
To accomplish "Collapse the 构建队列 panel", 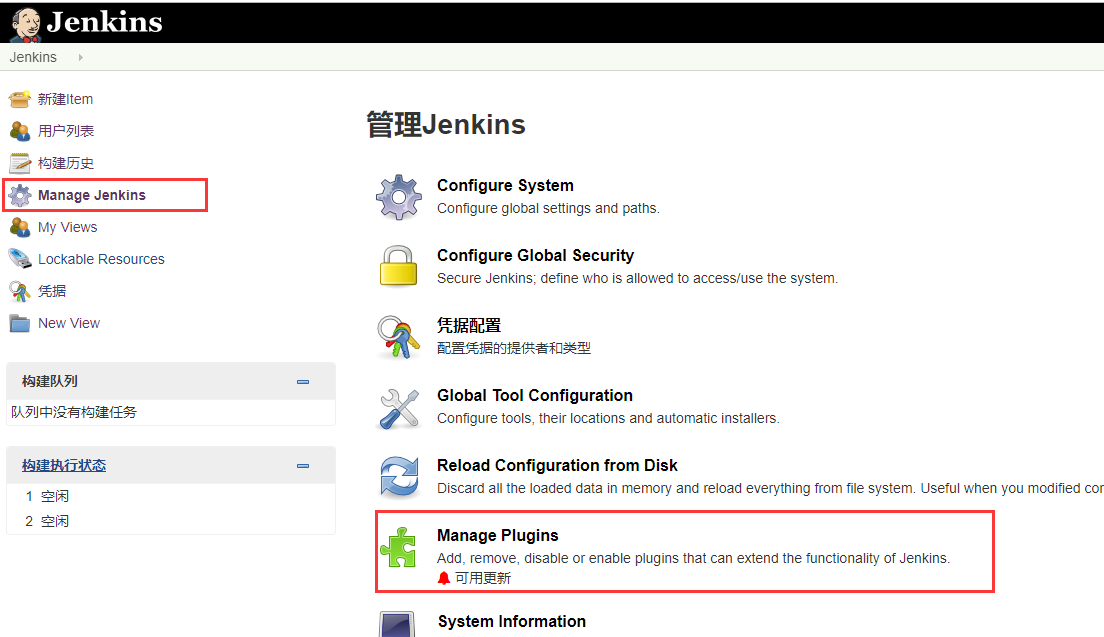I will [x=302, y=381].
